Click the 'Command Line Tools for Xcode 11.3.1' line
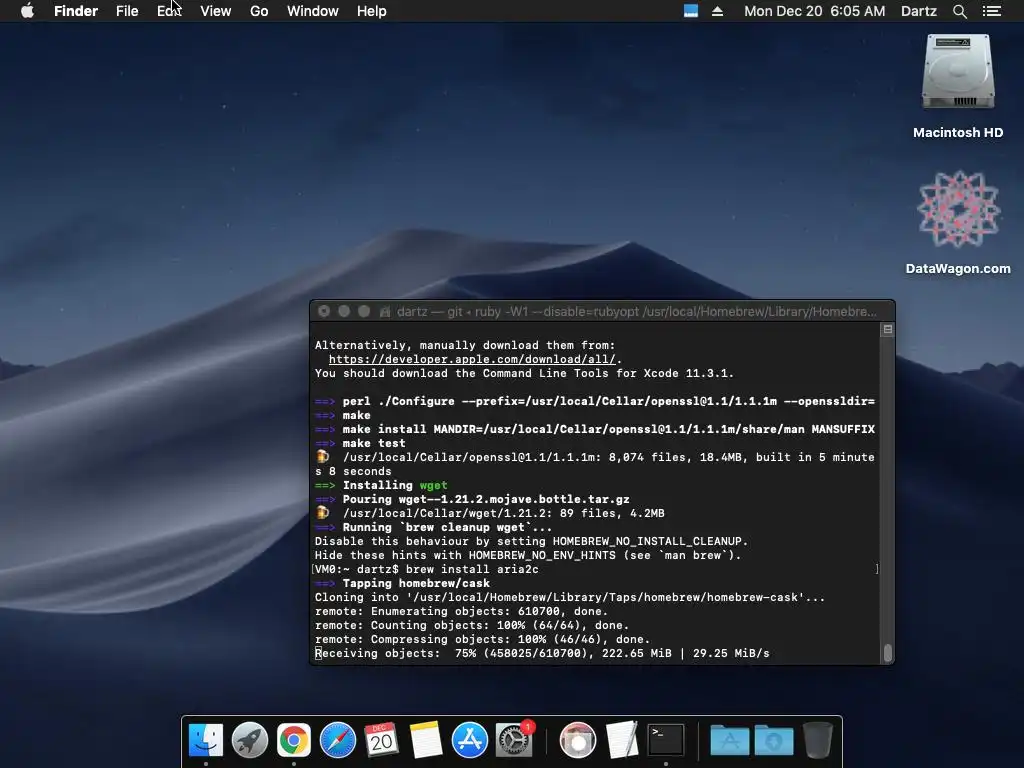Viewport: 1024px width, 768px height. (x=524, y=374)
